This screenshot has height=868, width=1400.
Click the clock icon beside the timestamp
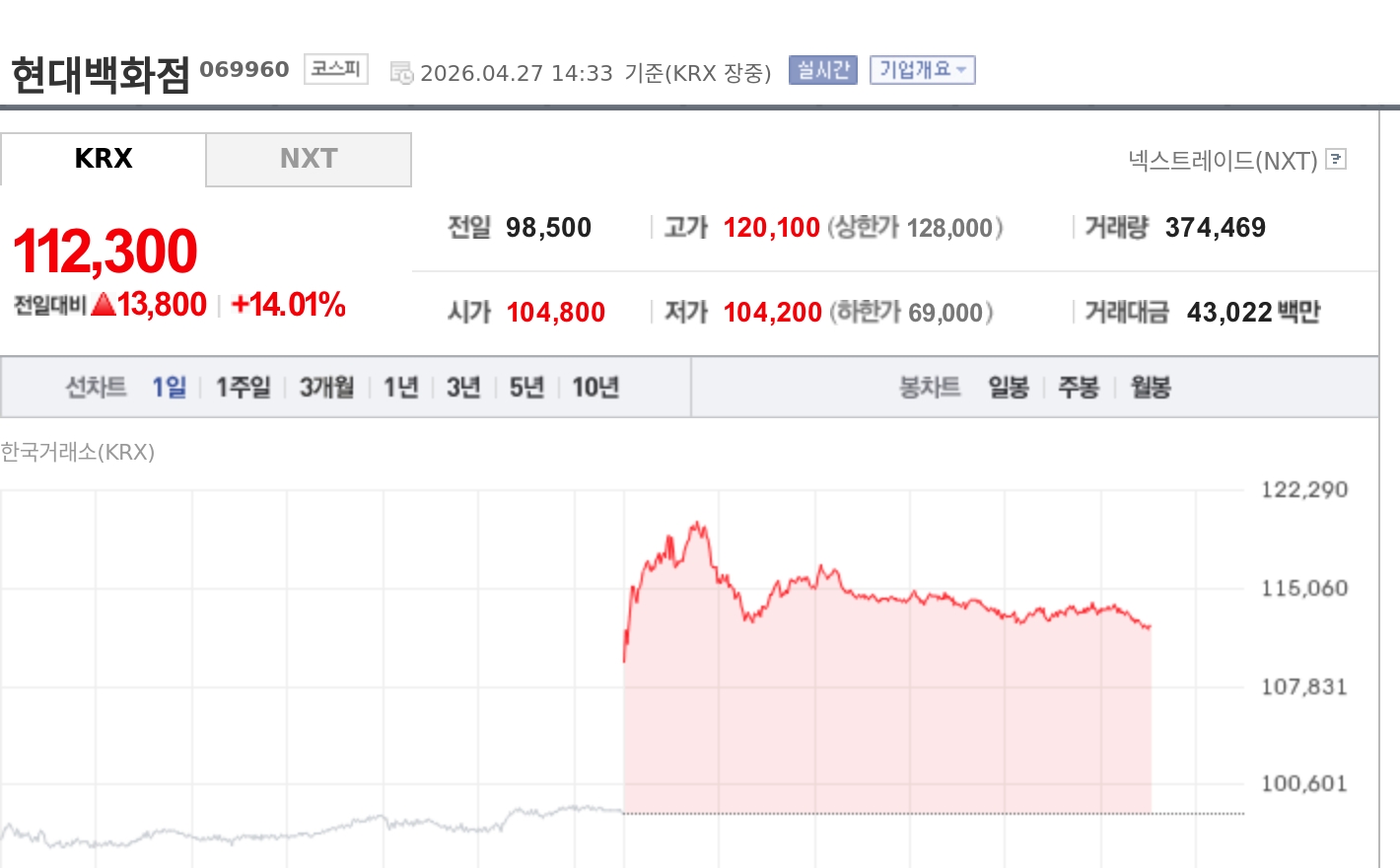401,72
